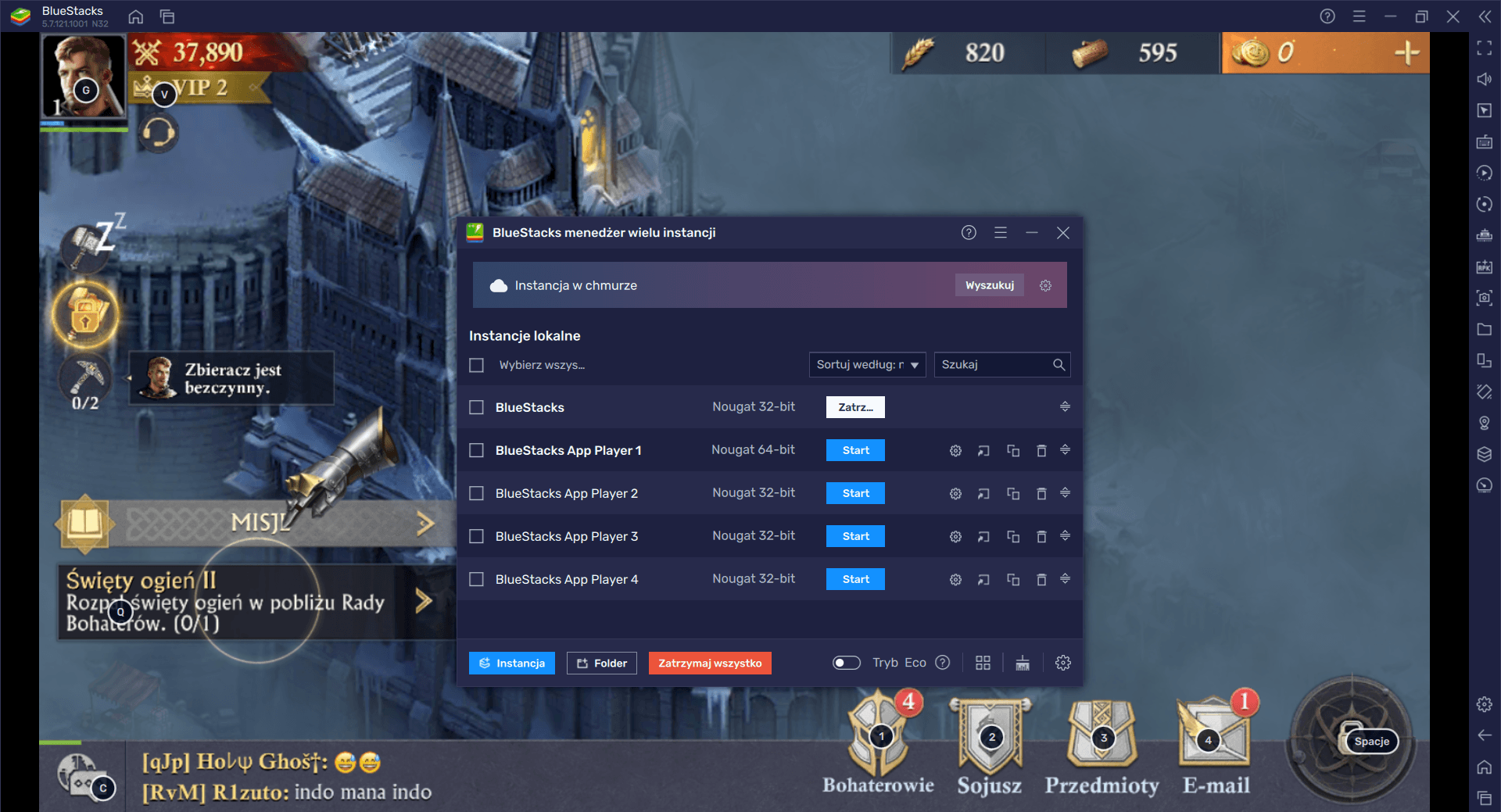This screenshot has width=1501, height=812.
Task: Expand Święty ogień II quest arrow
Action: point(423,601)
